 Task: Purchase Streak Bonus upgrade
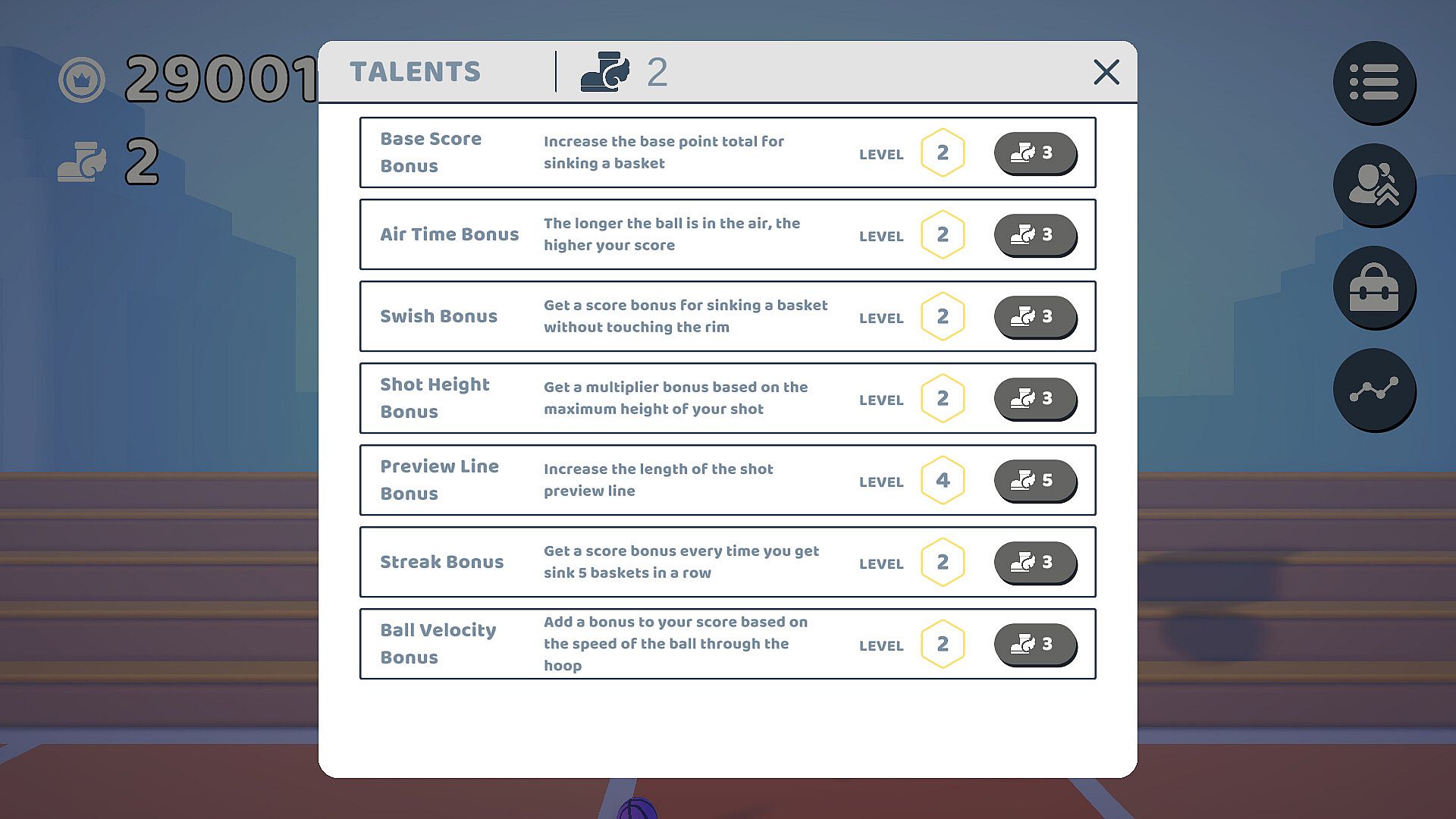pos(1035,562)
